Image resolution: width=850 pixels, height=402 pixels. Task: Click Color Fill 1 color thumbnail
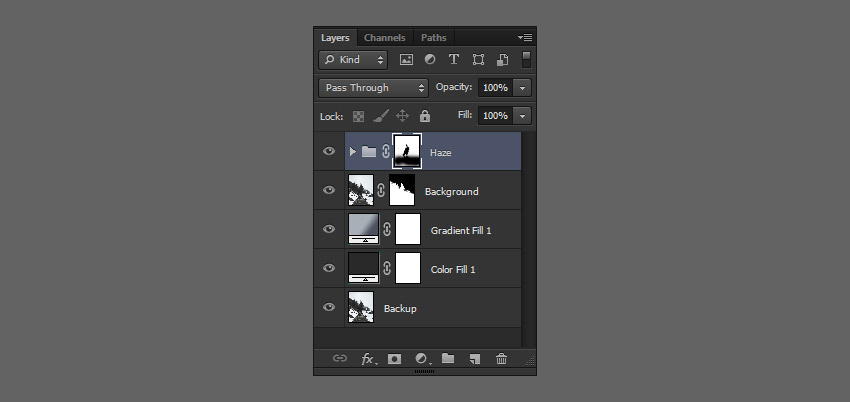pyautogui.click(x=364, y=268)
